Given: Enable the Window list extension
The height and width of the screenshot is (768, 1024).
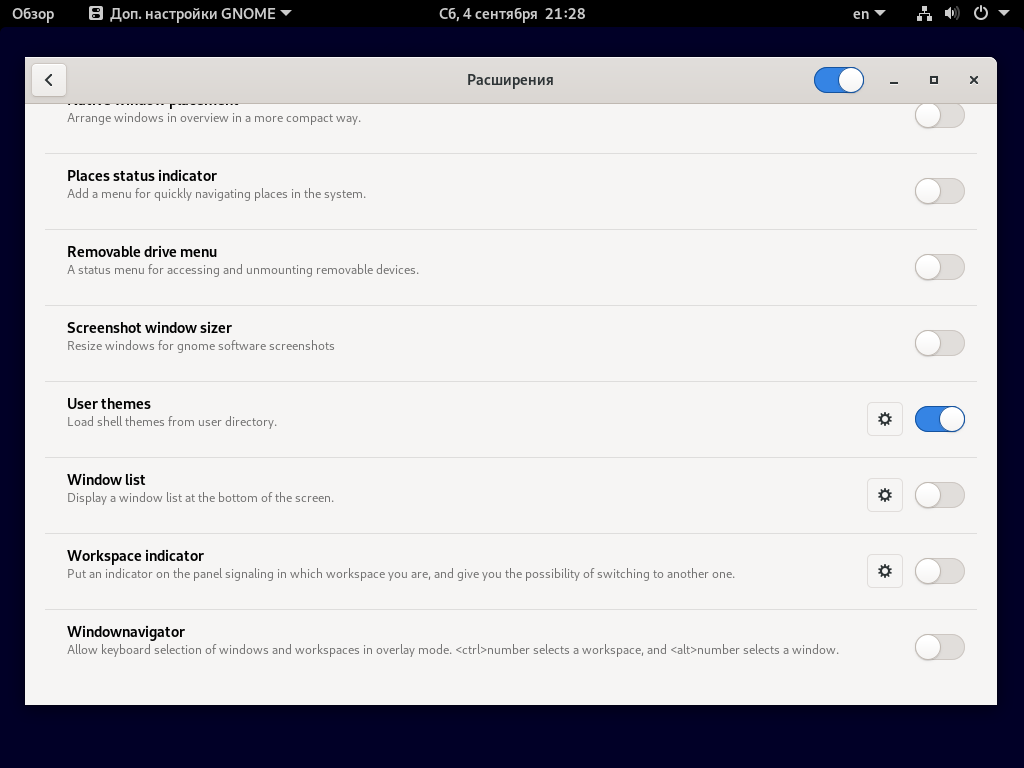Looking at the screenshot, I should [939, 495].
